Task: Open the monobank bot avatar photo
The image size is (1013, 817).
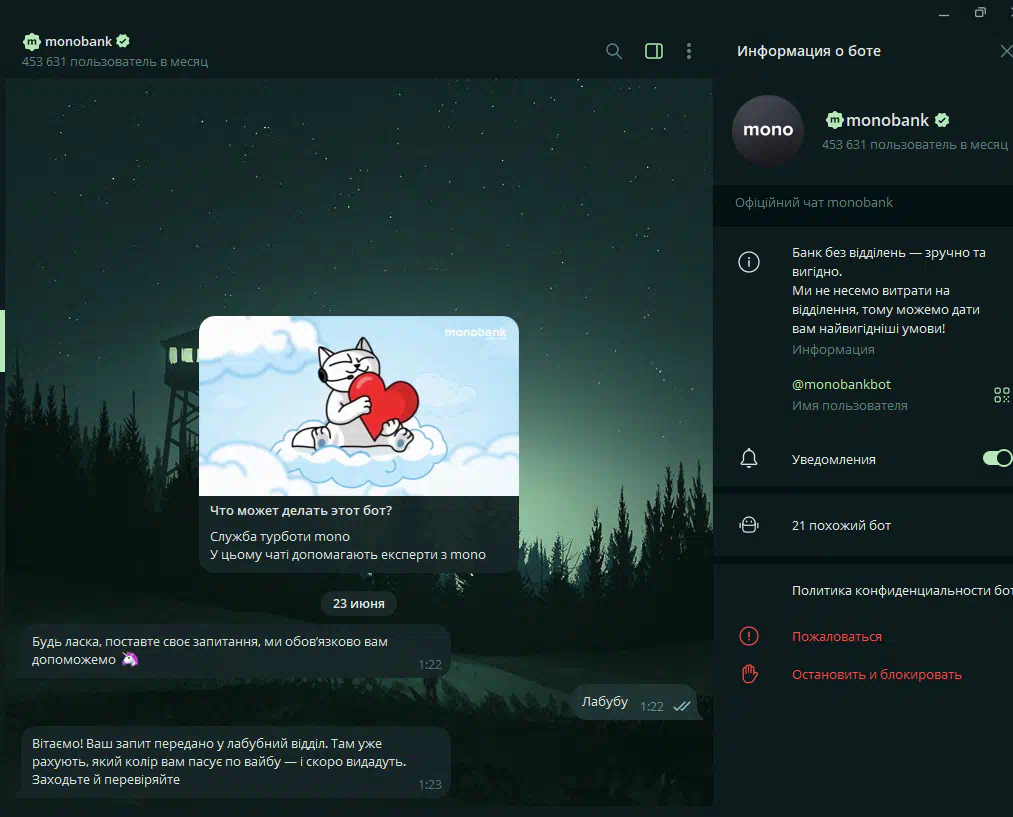Action: [x=768, y=130]
